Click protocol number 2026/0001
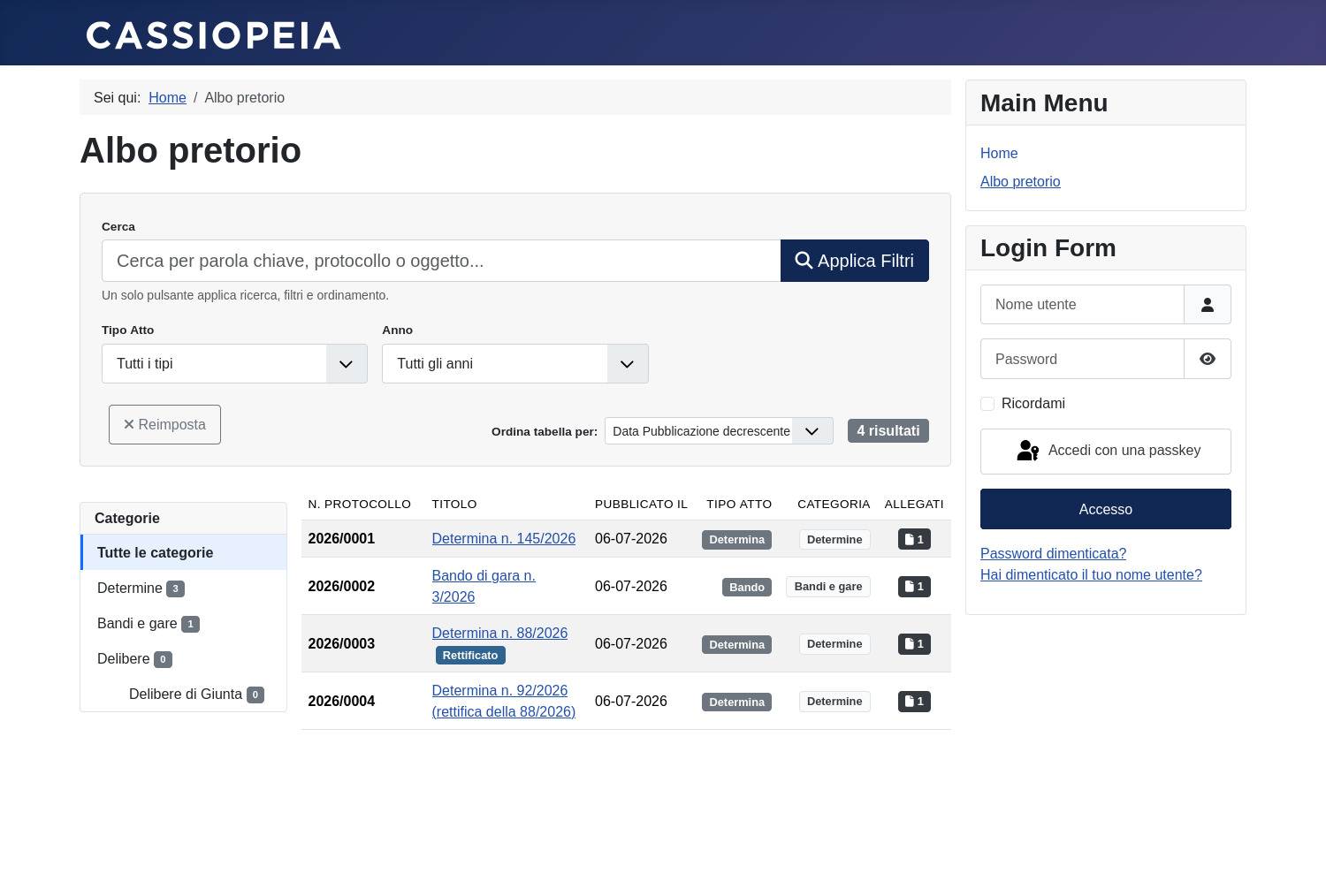This screenshot has width=1326, height=896. click(341, 538)
